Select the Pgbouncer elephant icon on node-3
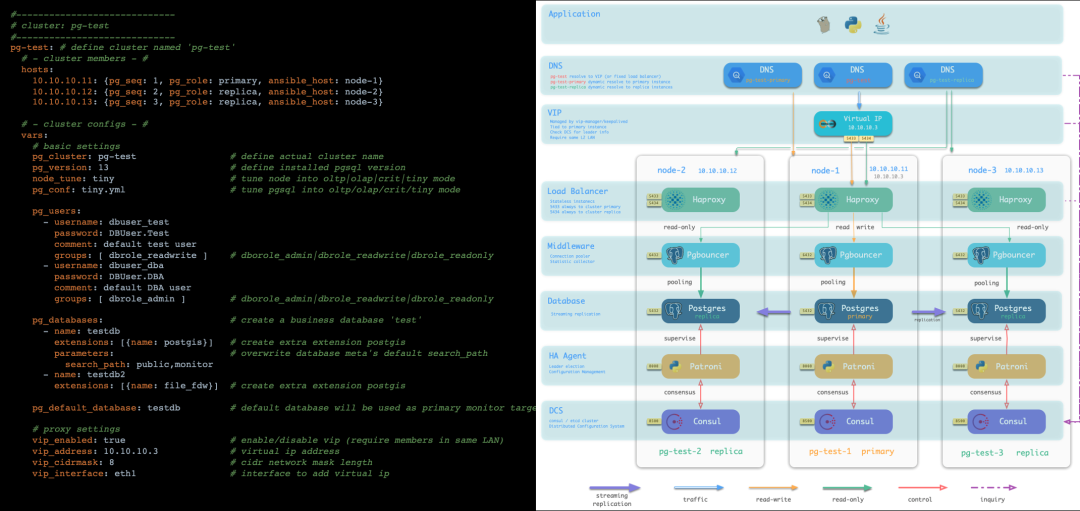 [x=979, y=255]
